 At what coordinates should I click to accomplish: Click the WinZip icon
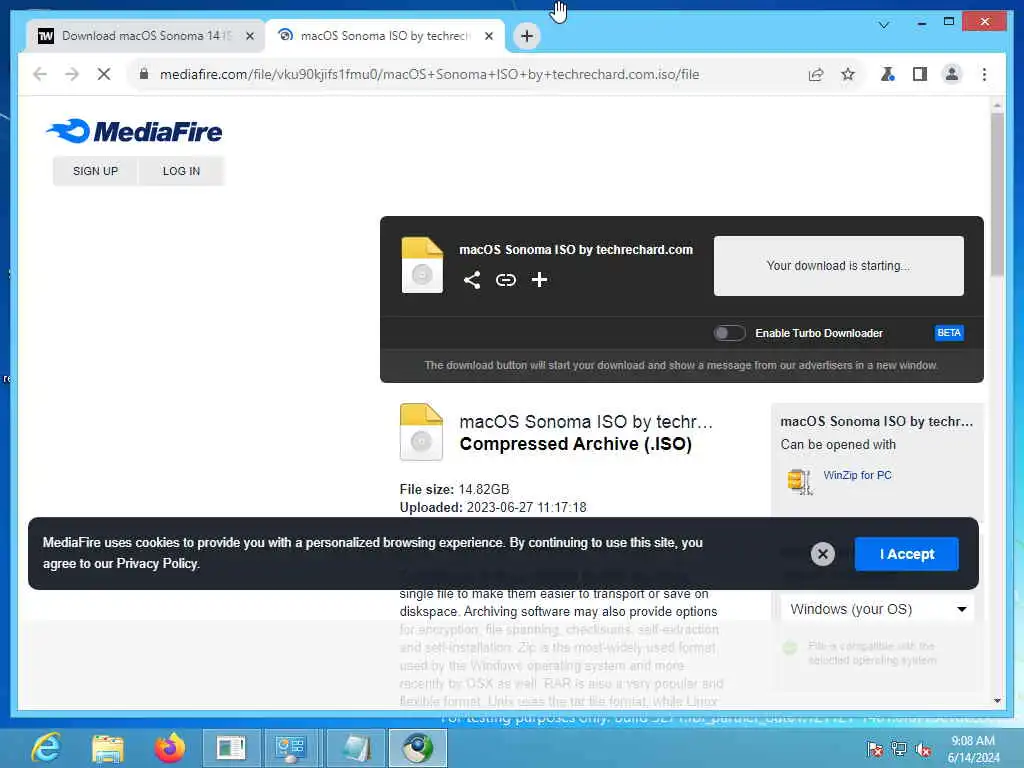point(799,482)
